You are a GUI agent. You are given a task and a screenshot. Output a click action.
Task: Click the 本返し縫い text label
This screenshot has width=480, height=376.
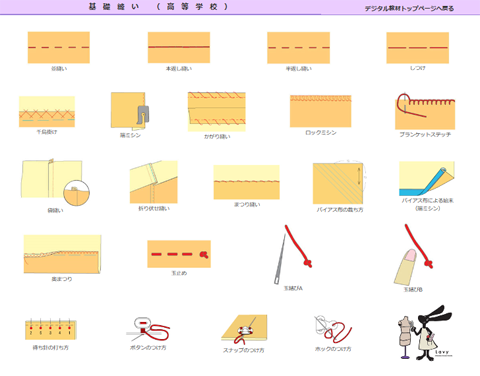pyautogui.click(x=179, y=69)
